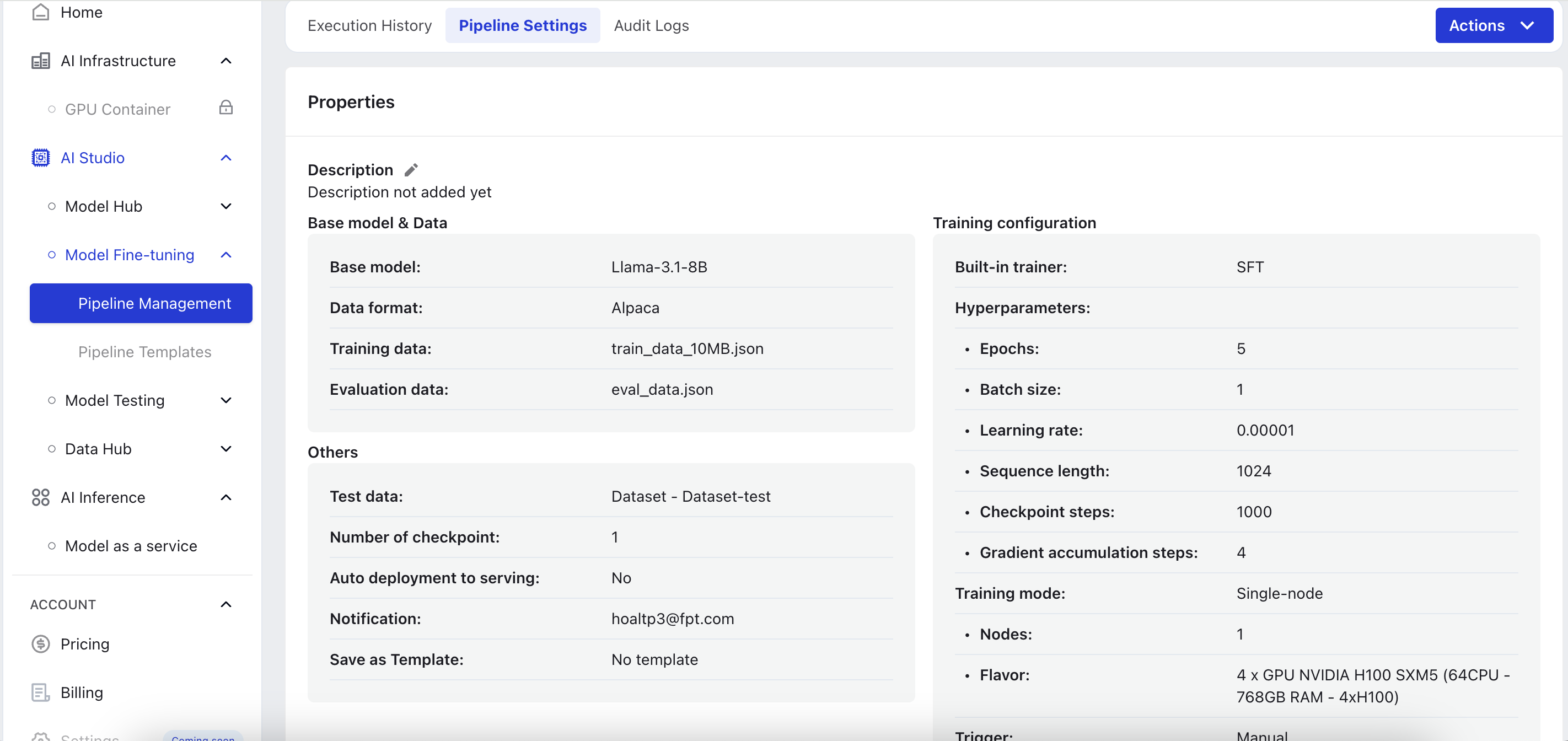
Task: Click the Base model & Data heading
Action: point(378,223)
